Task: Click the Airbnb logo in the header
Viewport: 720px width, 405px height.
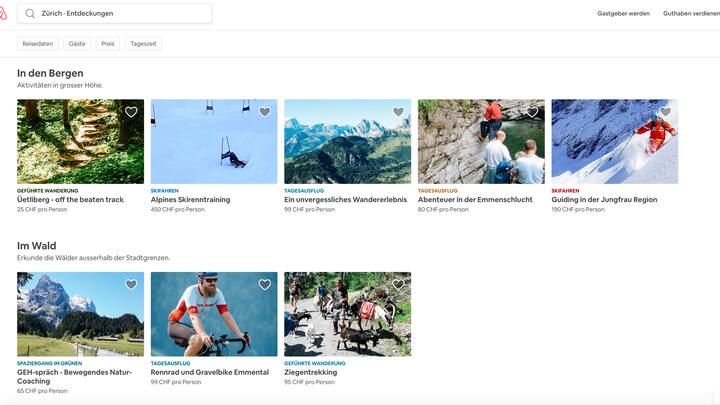Action: coord(3,13)
